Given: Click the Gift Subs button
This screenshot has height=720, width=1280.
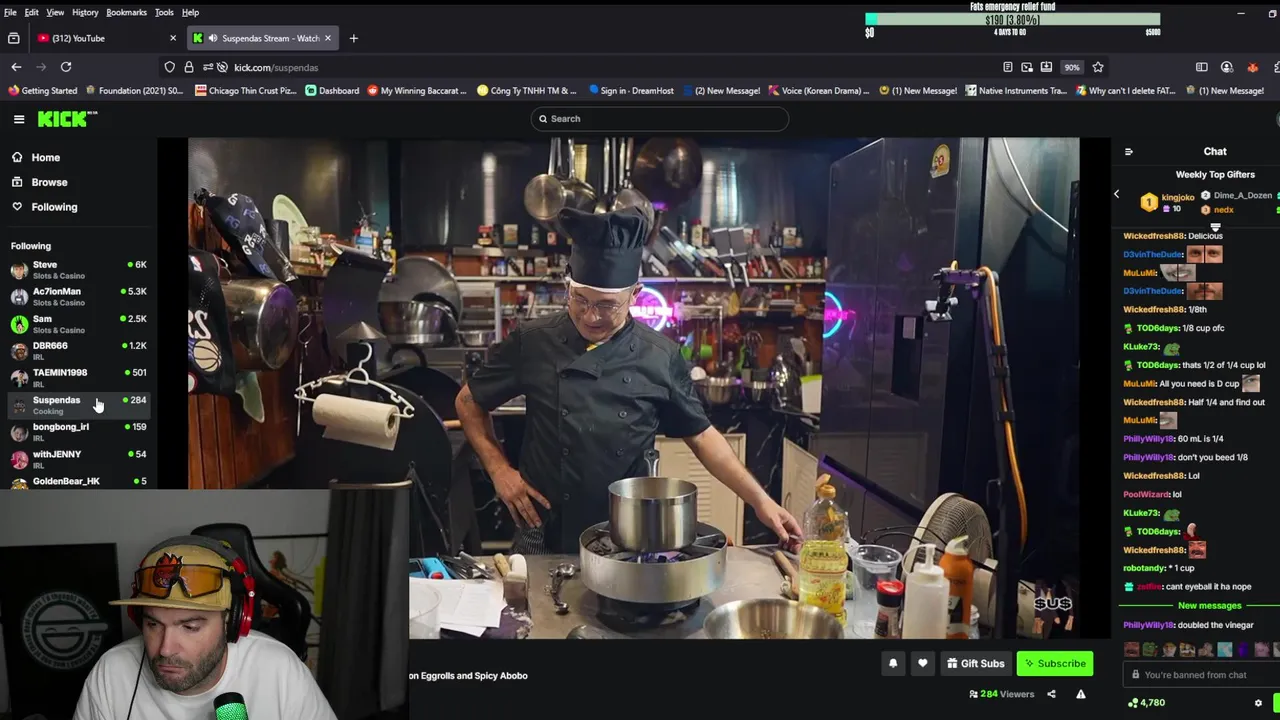Looking at the screenshot, I should coord(976,663).
